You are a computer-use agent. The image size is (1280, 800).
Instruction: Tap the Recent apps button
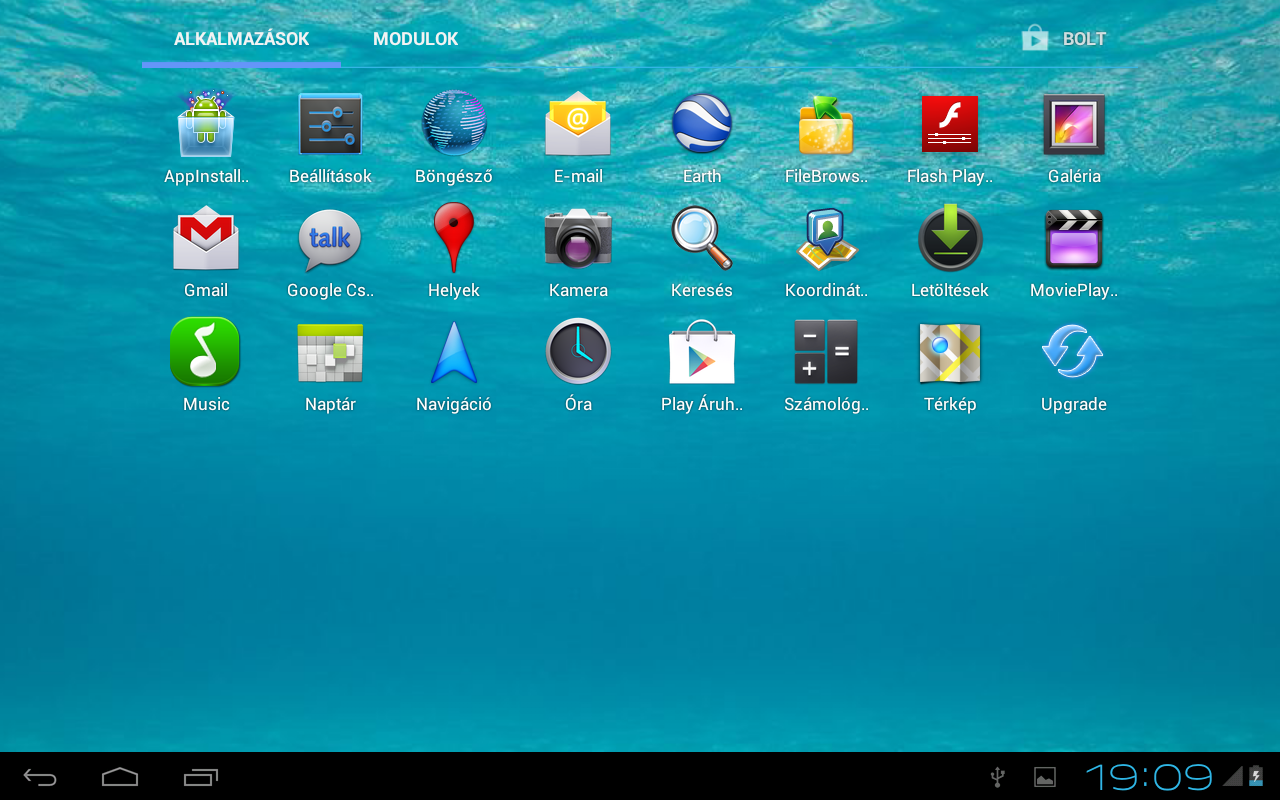coord(201,777)
